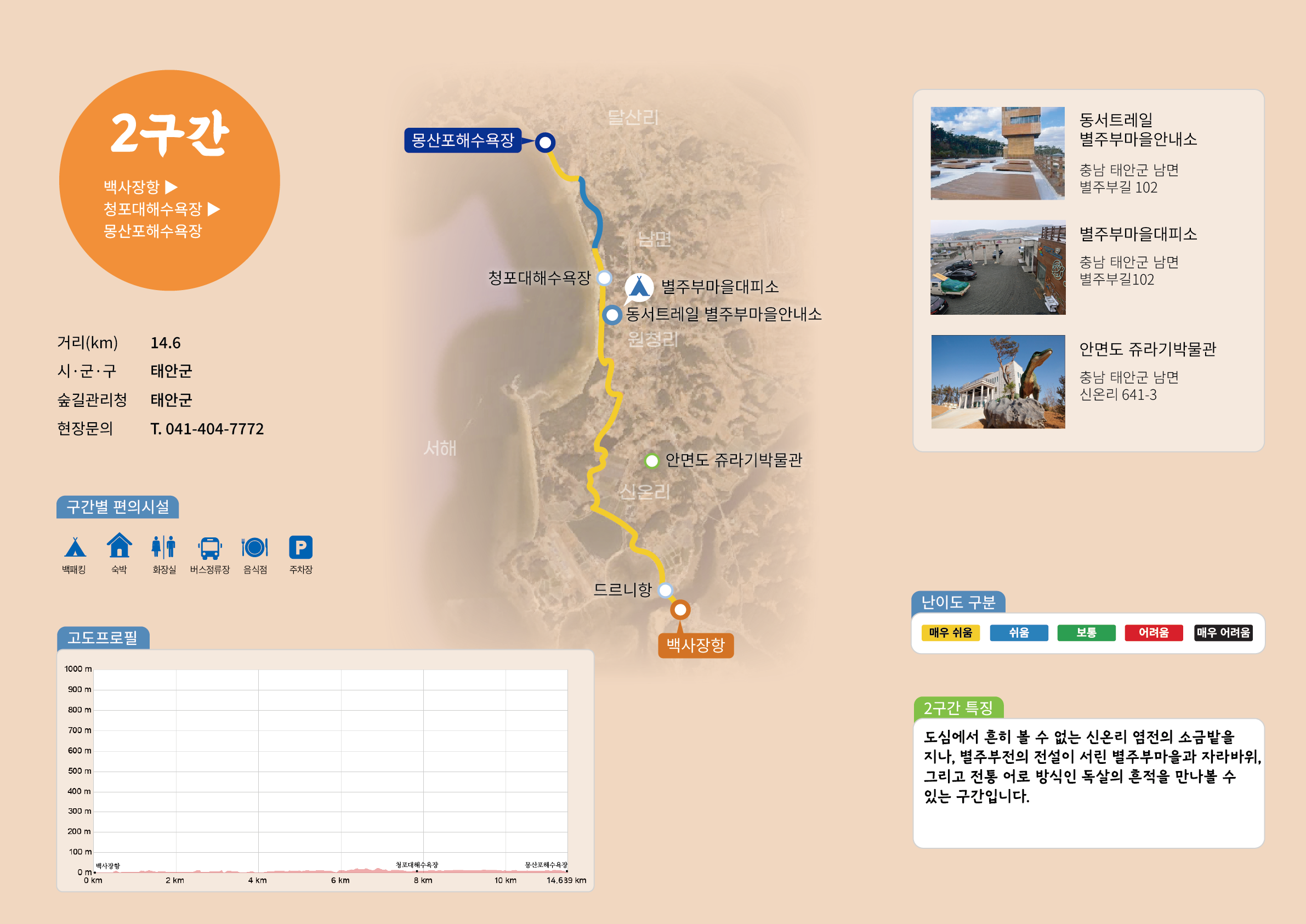Click the 신온리 641-3 address text
This screenshot has height=924, width=1306.
point(1118,394)
